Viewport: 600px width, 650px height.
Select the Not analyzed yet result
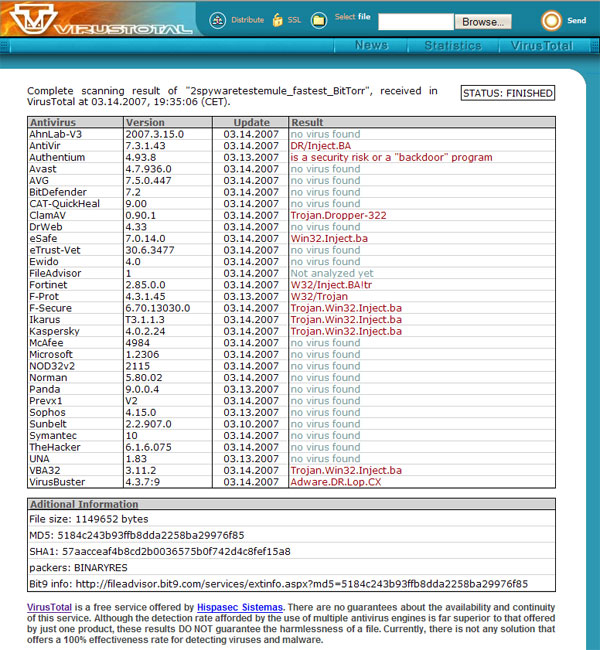tap(332, 274)
